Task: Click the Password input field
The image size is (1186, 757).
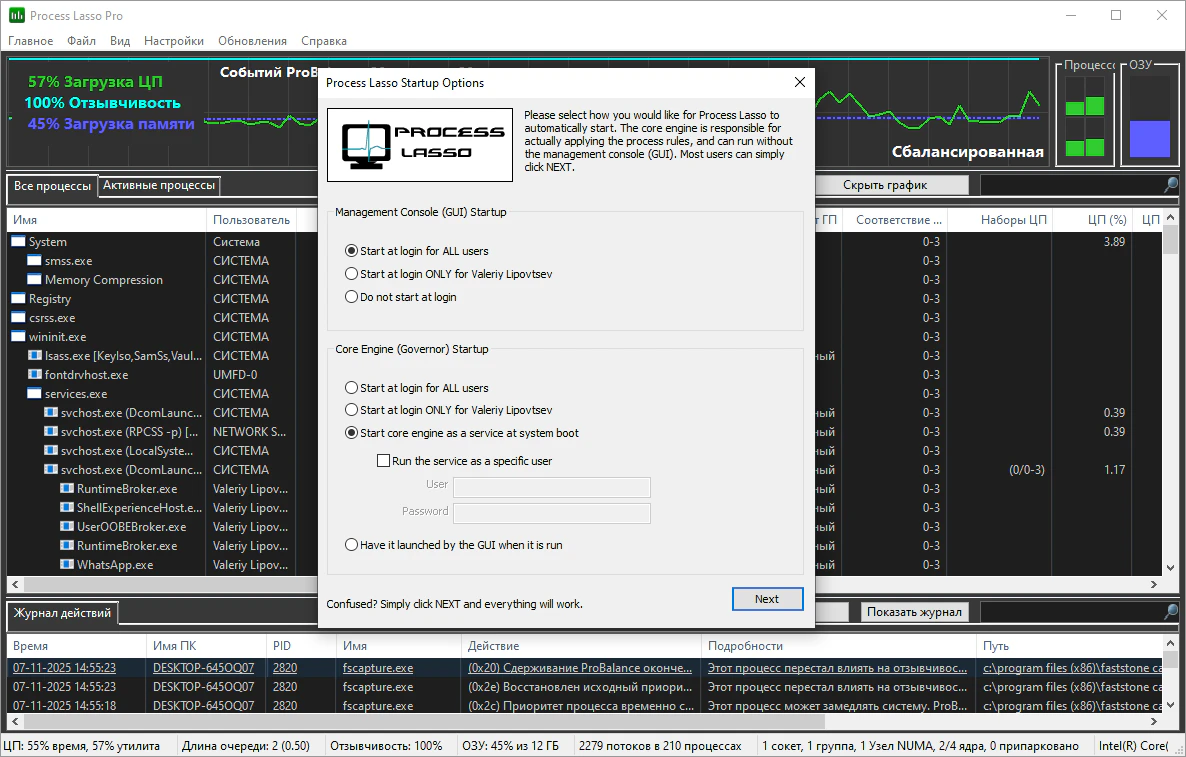Action: pyautogui.click(x=551, y=513)
